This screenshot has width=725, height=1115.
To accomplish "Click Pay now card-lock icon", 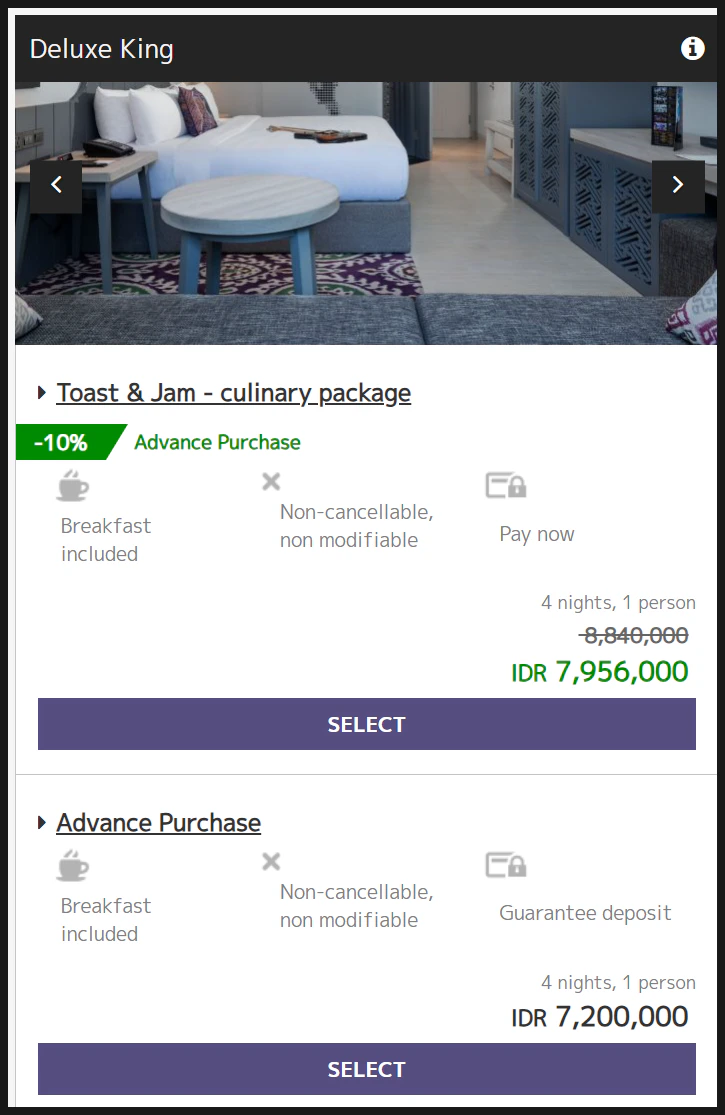I will (506, 486).
